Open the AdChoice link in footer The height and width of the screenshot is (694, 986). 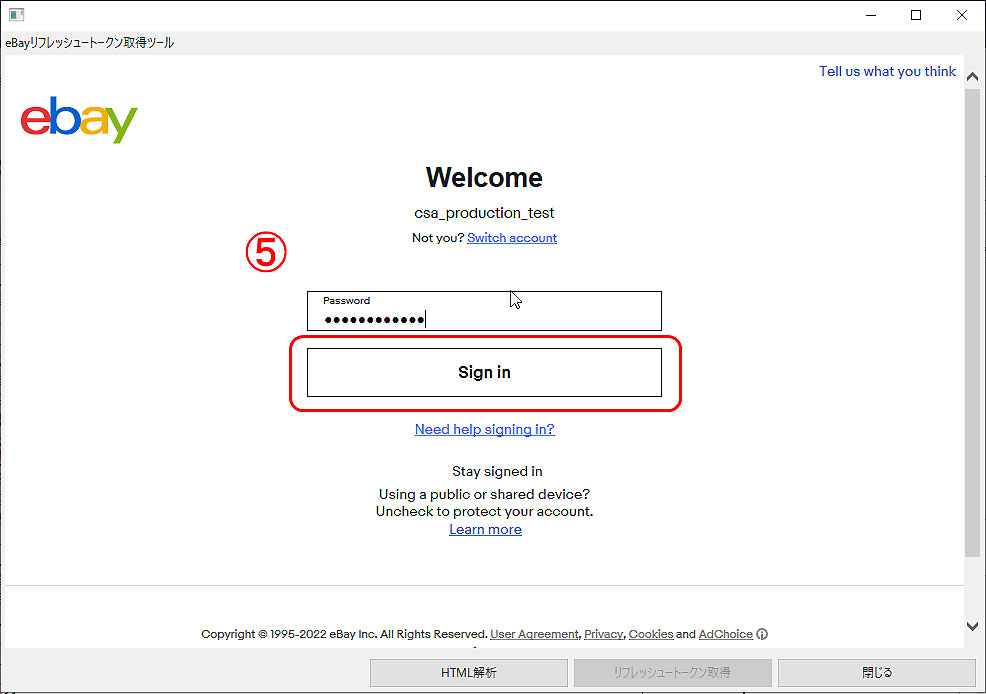coord(726,634)
